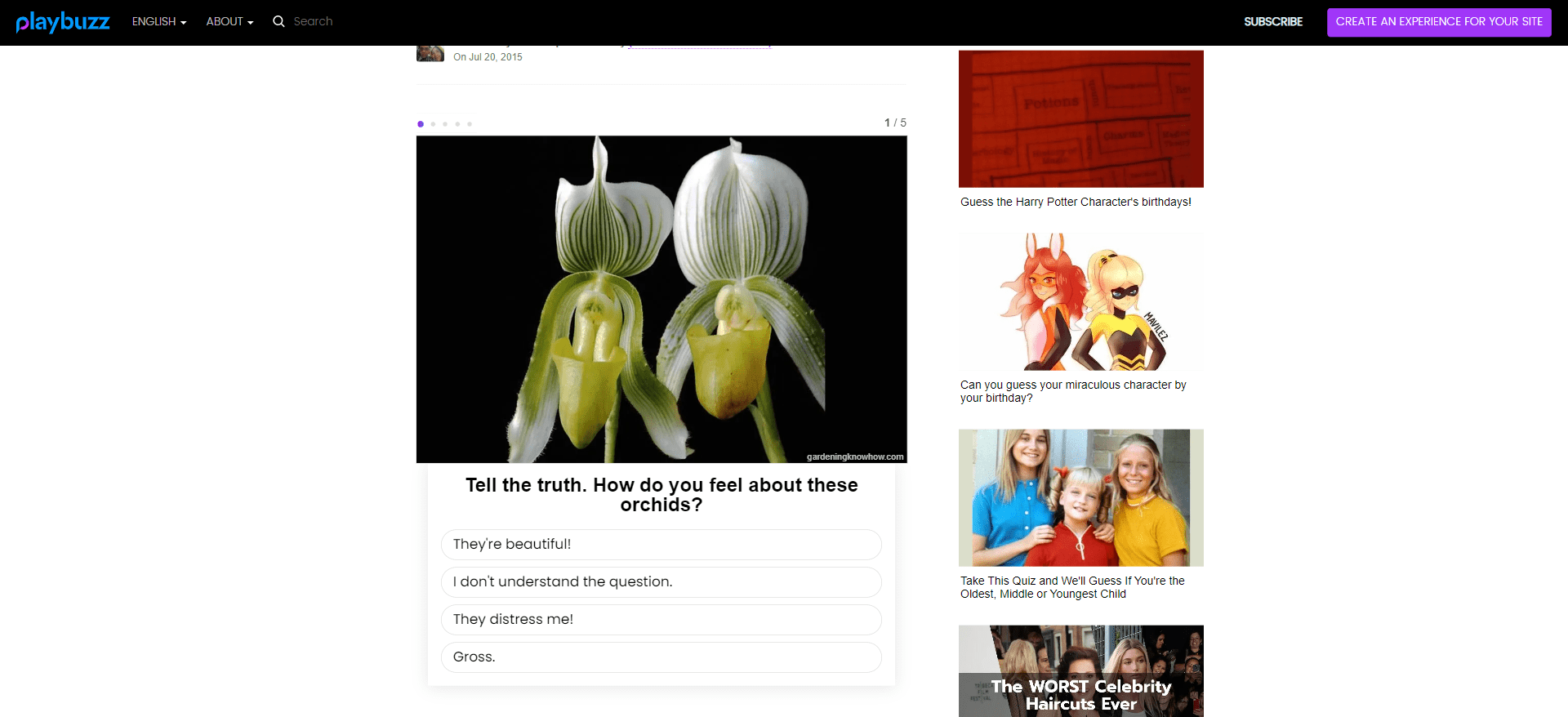Image resolution: width=1568 pixels, height=717 pixels.
Task: Open the Harry Potter birthdays quiz thumbnail
Action: [1080, 119]
